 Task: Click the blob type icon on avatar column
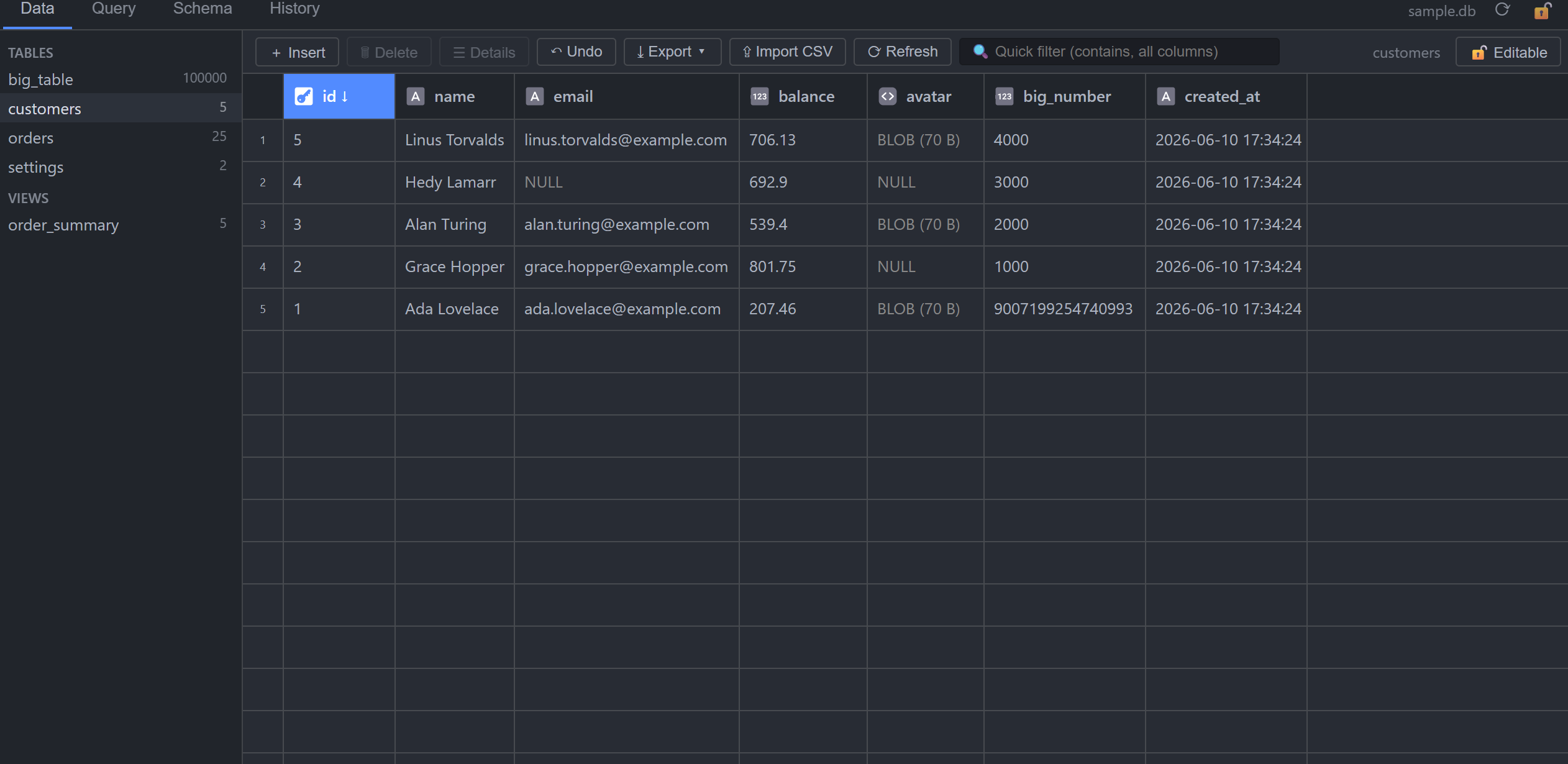[887, 96]
